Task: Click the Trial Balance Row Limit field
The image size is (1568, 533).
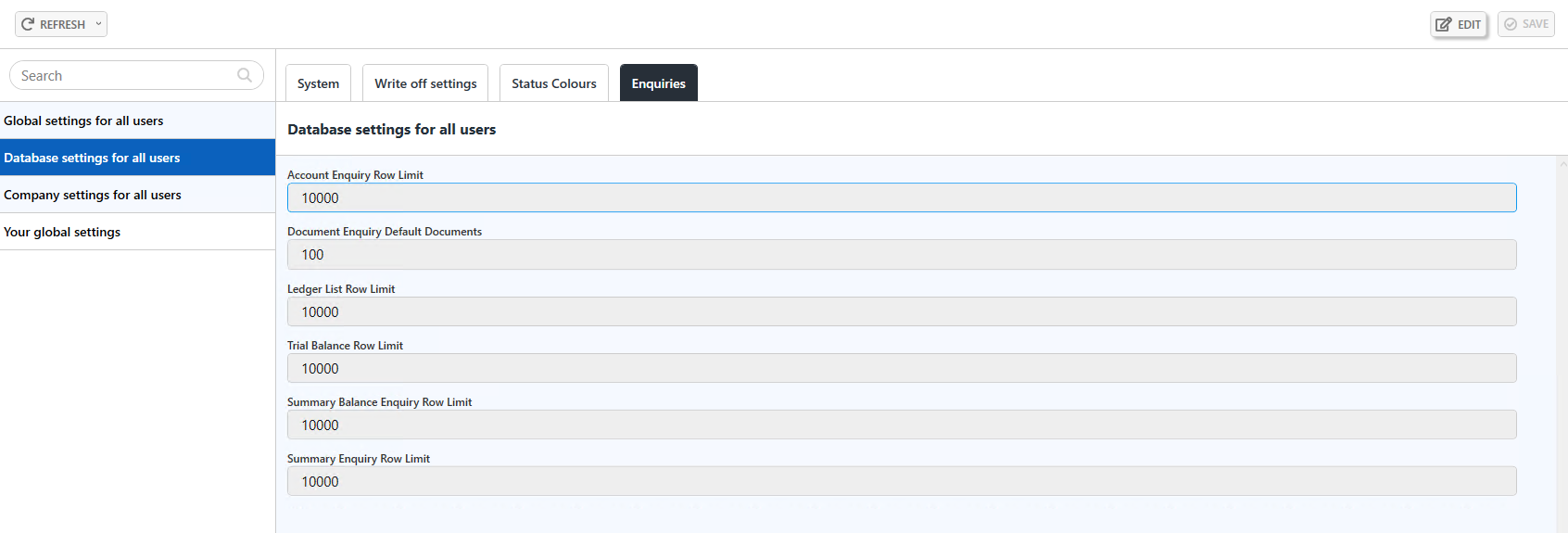Action: tap(901, 369)
